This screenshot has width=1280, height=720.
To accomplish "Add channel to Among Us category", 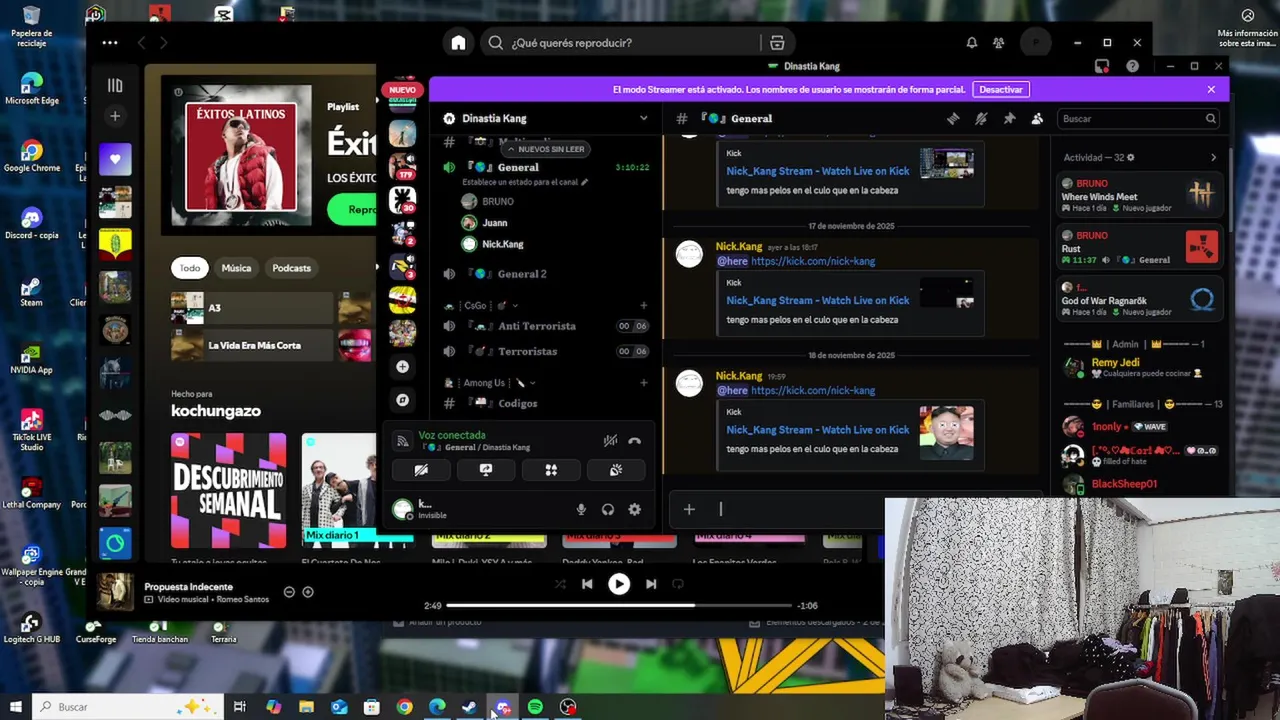I will pos(643,383).
